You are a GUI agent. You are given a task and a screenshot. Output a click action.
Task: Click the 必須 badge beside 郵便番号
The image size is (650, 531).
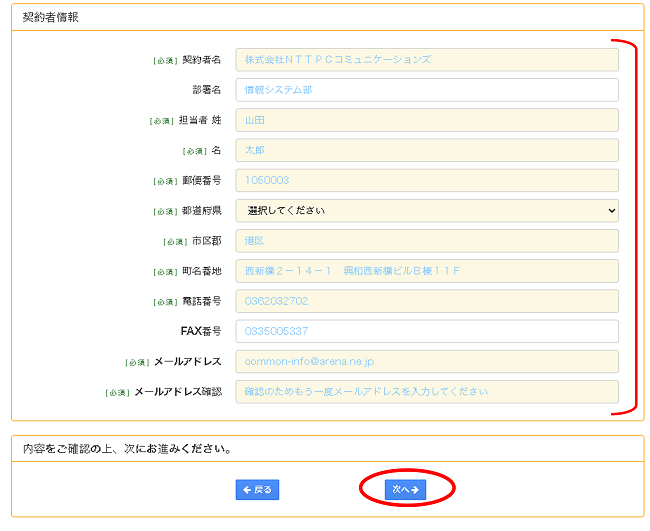tap(164, 181)
